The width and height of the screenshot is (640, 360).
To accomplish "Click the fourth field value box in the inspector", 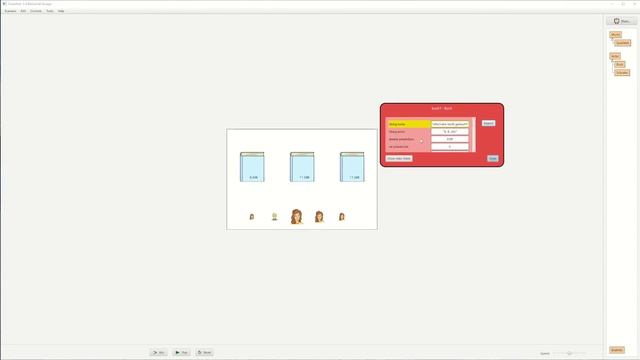I will coord(450,147).
